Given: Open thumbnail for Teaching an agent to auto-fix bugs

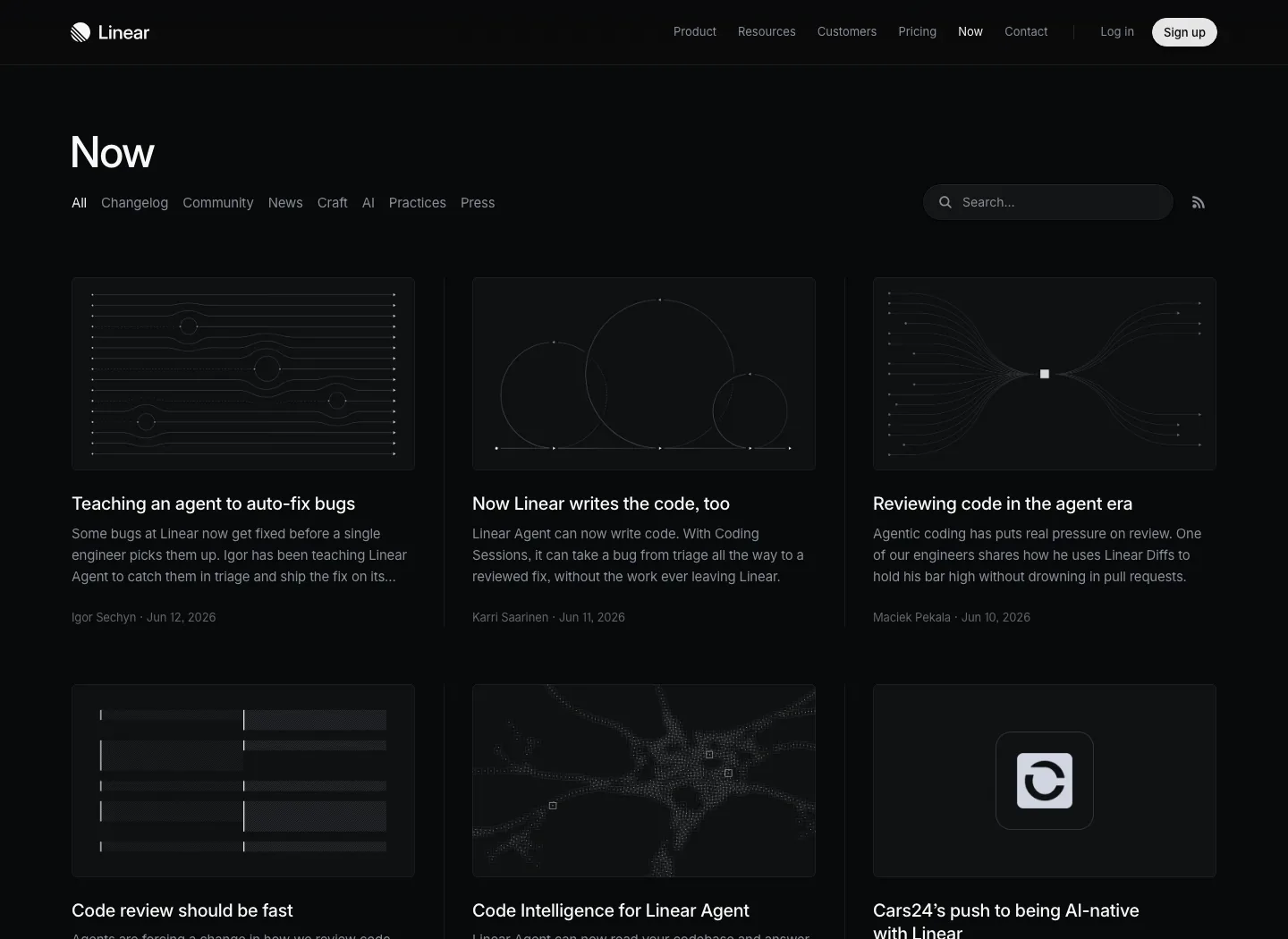Looking at the screenshot, I should [243, 374].
